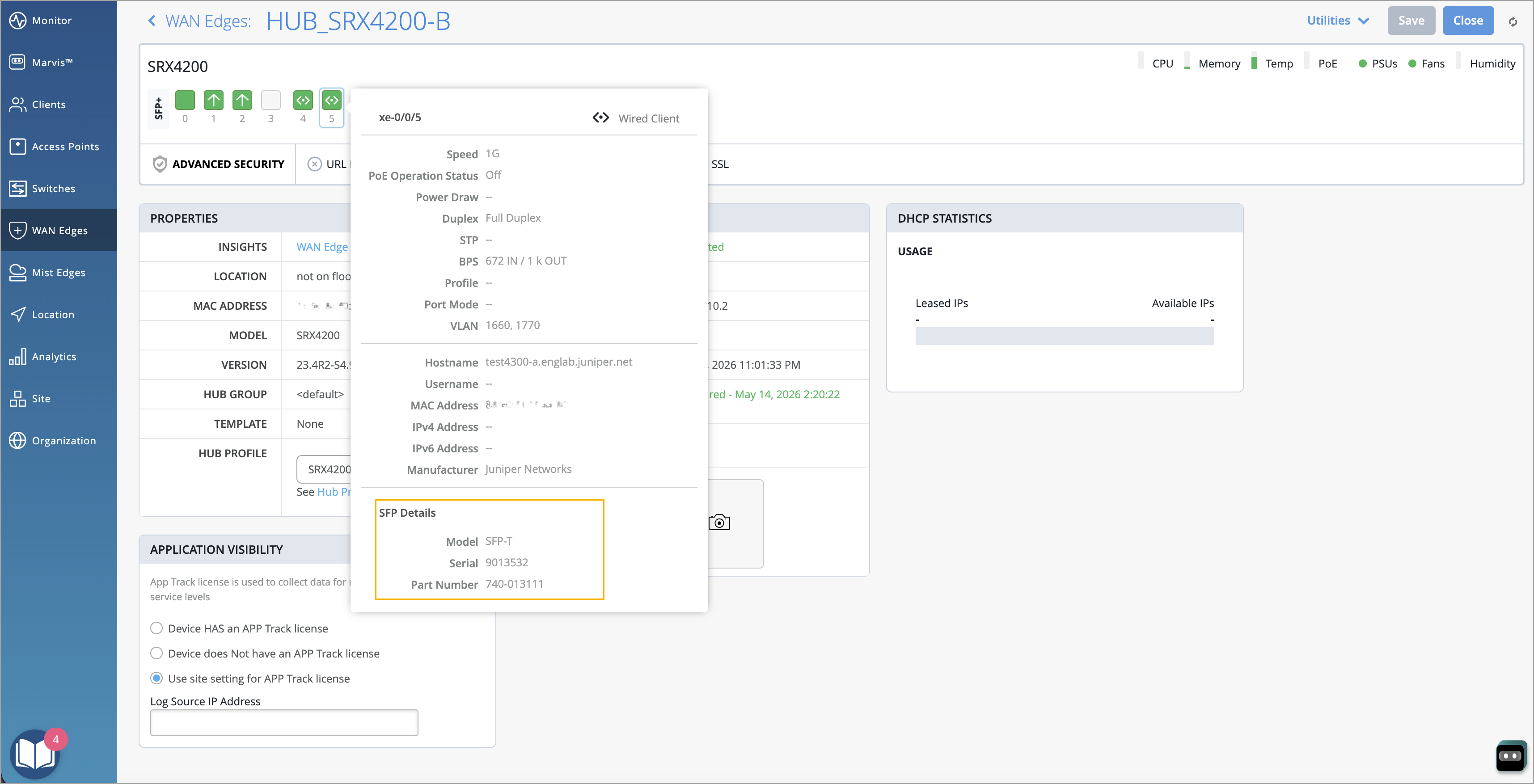The height and width of the screenshot is (784, 1534).
Task: Click the part number 740-013111
Action: point(515,584)
